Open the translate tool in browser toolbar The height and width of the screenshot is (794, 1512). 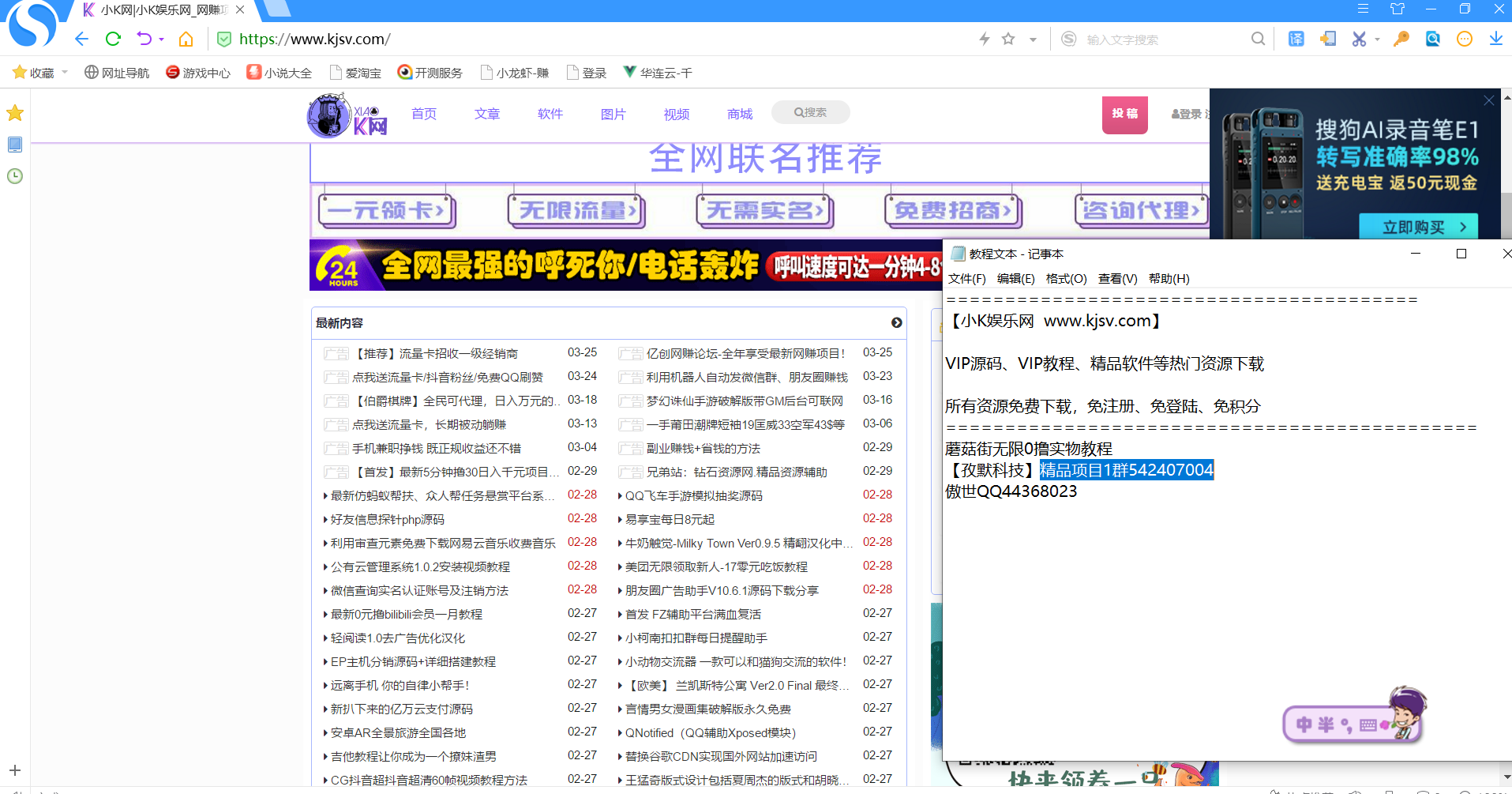pyautogui.click(x=1296, y=38)
